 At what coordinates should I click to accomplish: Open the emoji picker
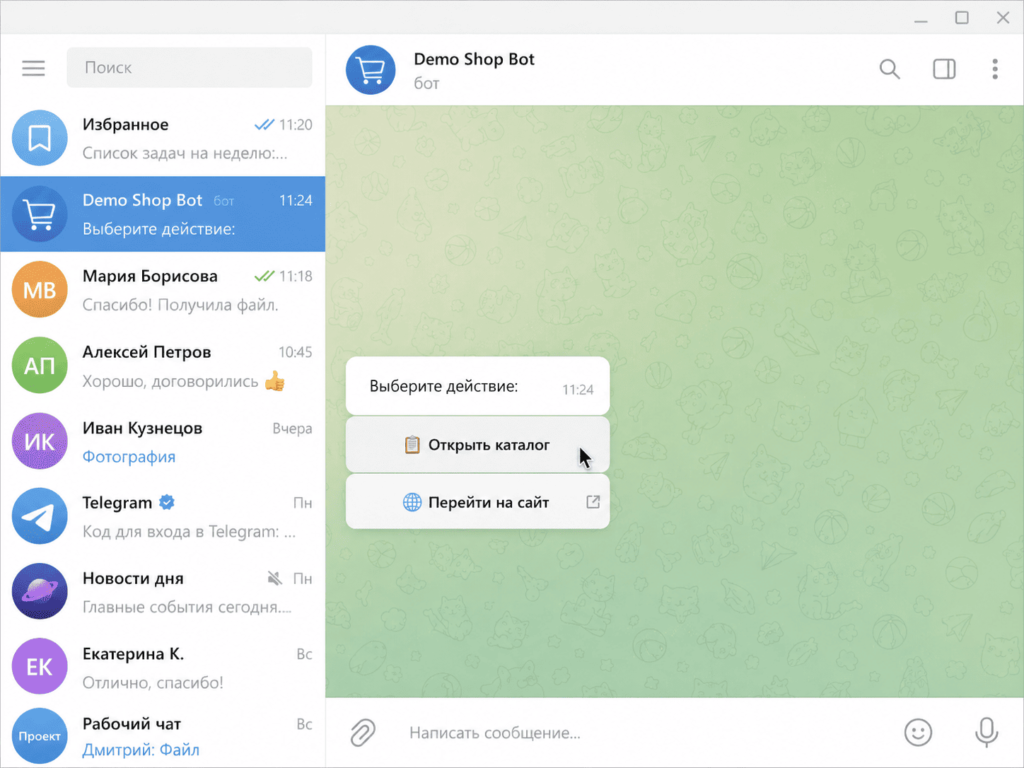[x=918, y=732]
